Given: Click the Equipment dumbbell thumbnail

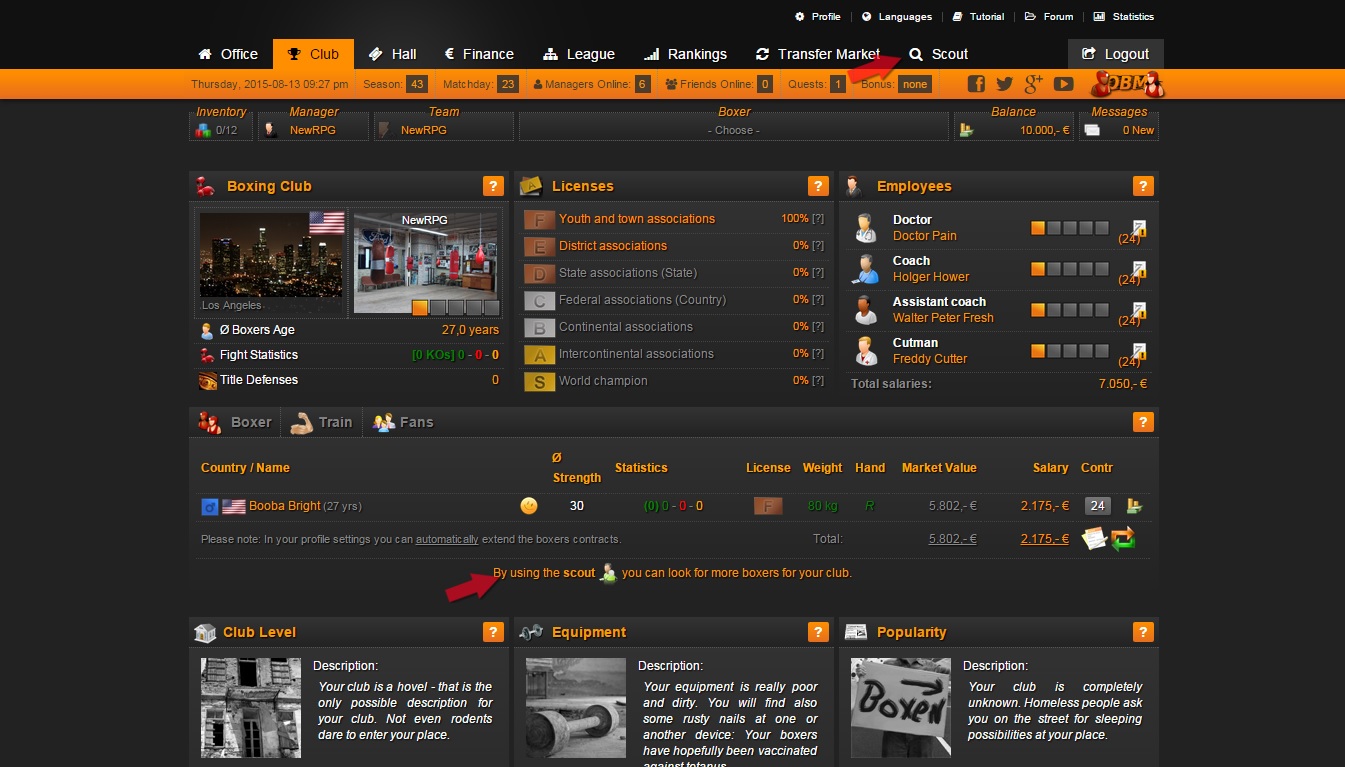Looking at the screenshot, I should [576, 707].
